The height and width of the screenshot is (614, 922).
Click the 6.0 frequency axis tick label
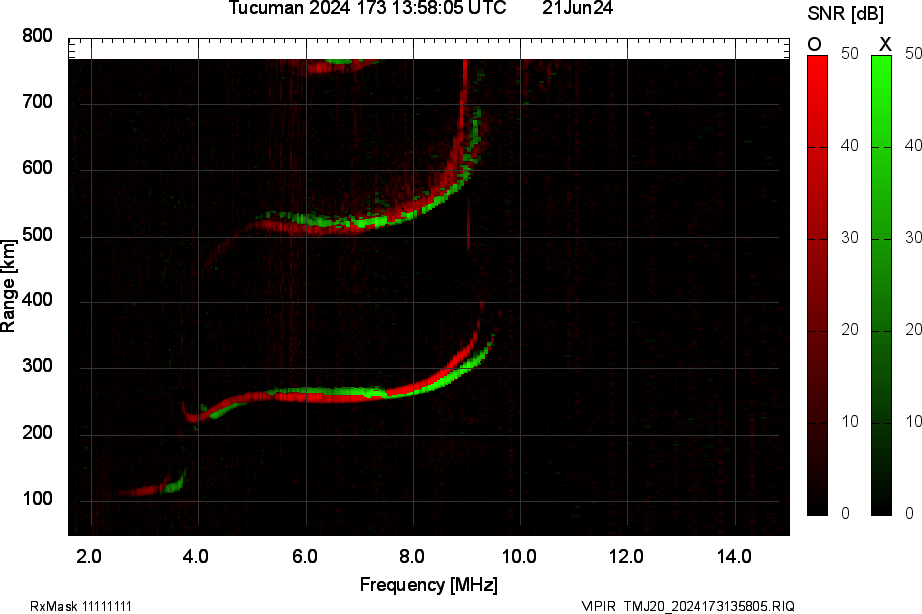[x=305, y=556]
